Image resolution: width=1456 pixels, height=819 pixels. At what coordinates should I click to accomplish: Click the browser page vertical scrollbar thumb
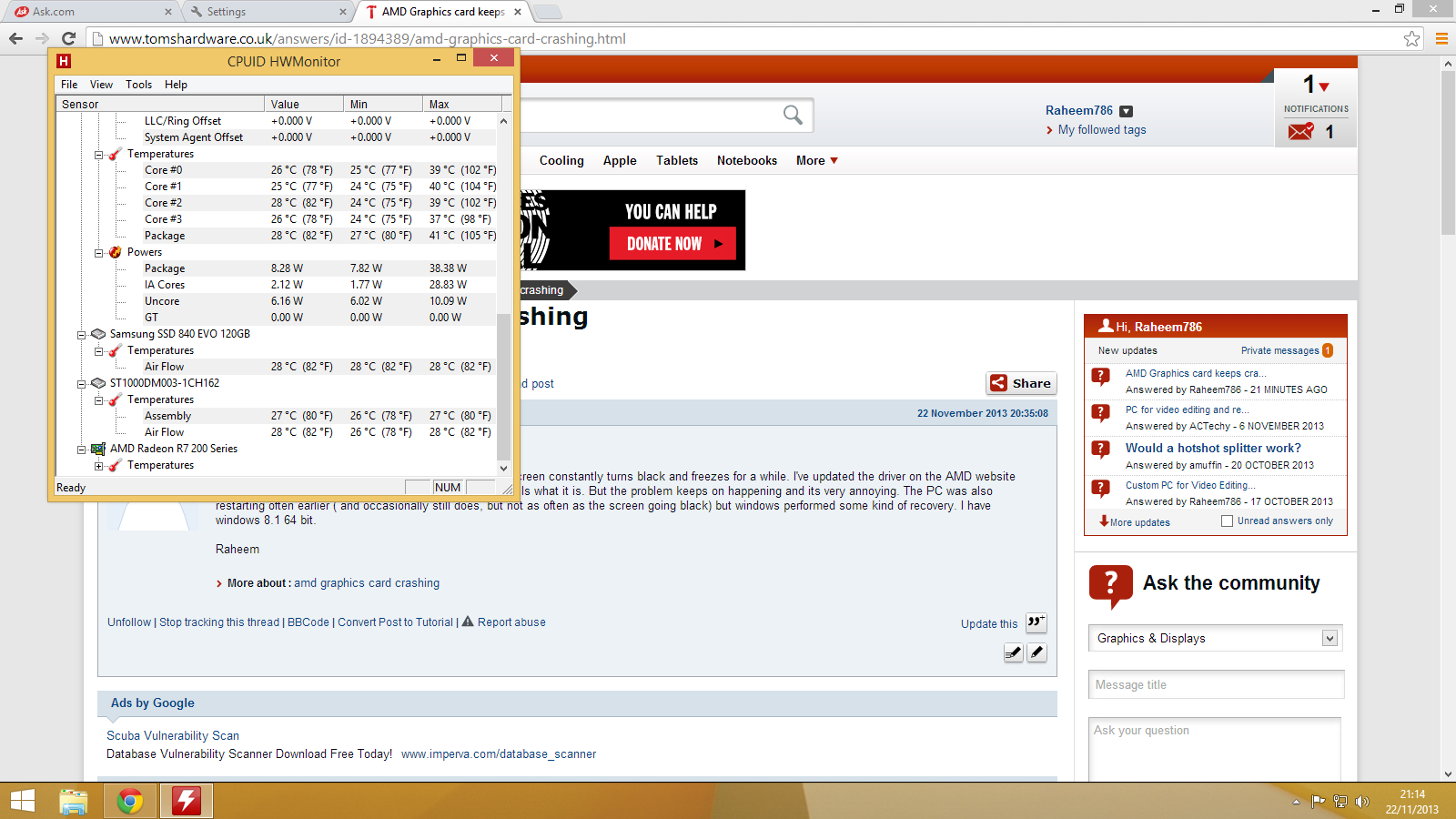pos(1448,153)
